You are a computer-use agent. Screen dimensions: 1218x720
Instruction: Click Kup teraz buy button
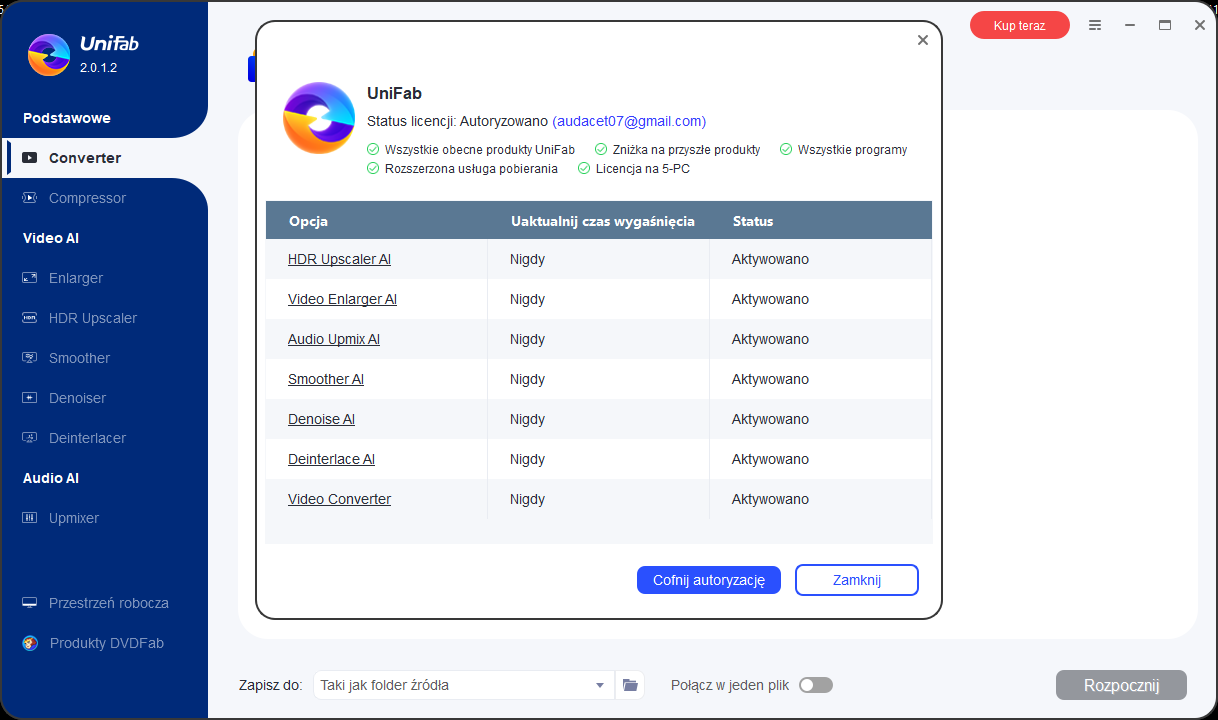pyautogui.click(x=1019, y=25)
